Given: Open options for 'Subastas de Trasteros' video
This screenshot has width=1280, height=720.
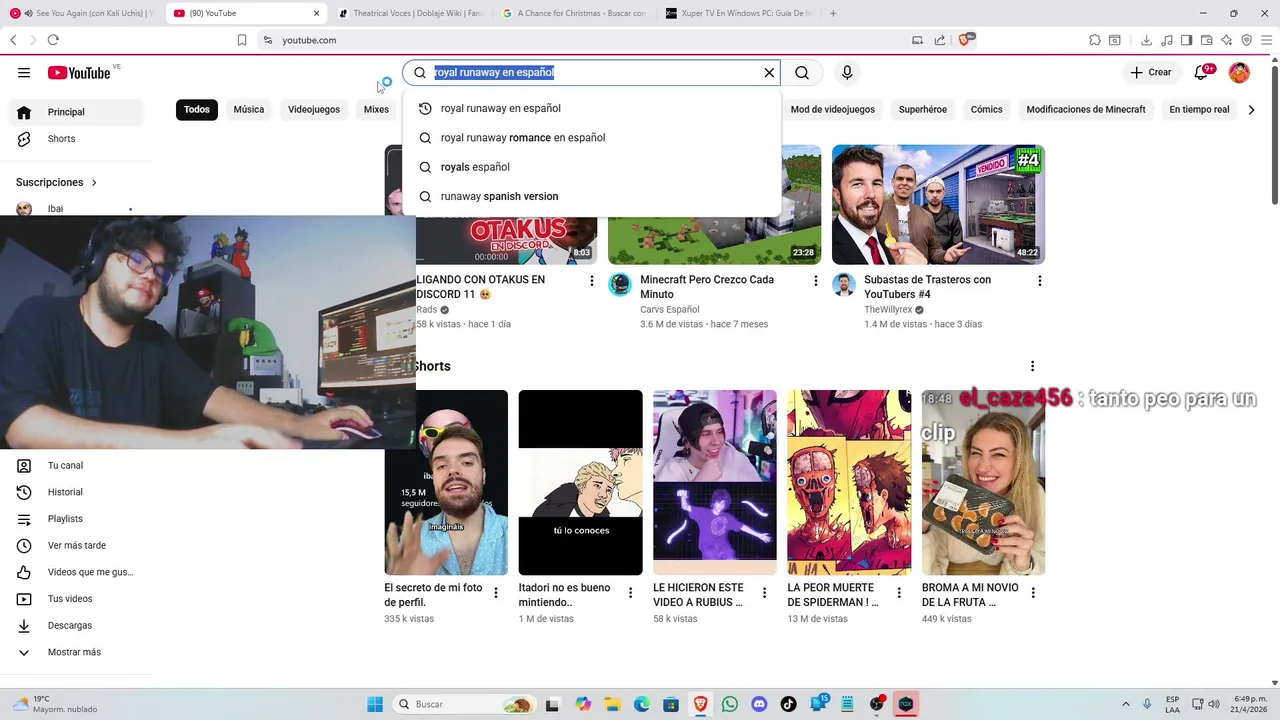Looking at the screenshot, I should [x=1039, y=281].
